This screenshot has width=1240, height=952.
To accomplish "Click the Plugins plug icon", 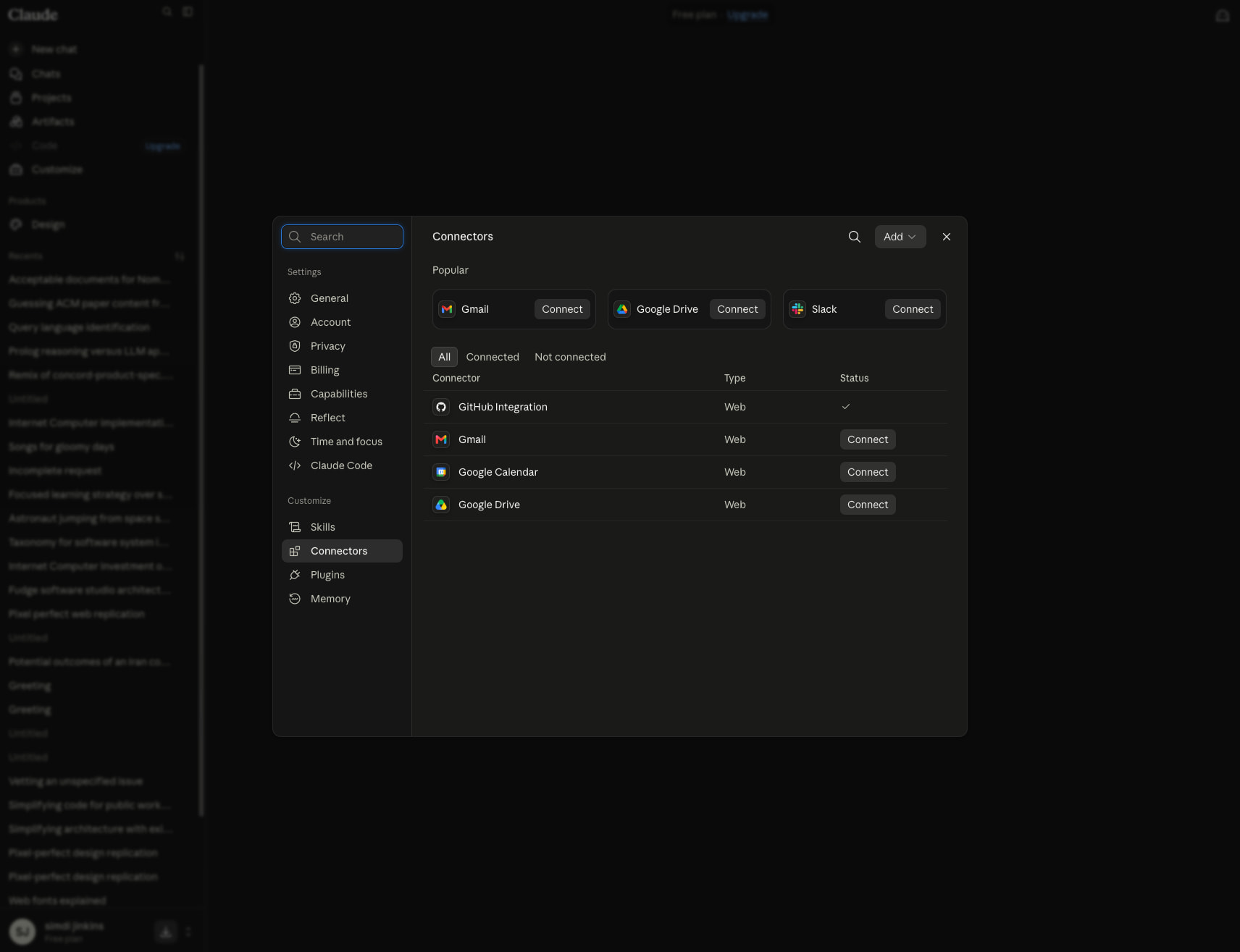I will tap(295, 575).
